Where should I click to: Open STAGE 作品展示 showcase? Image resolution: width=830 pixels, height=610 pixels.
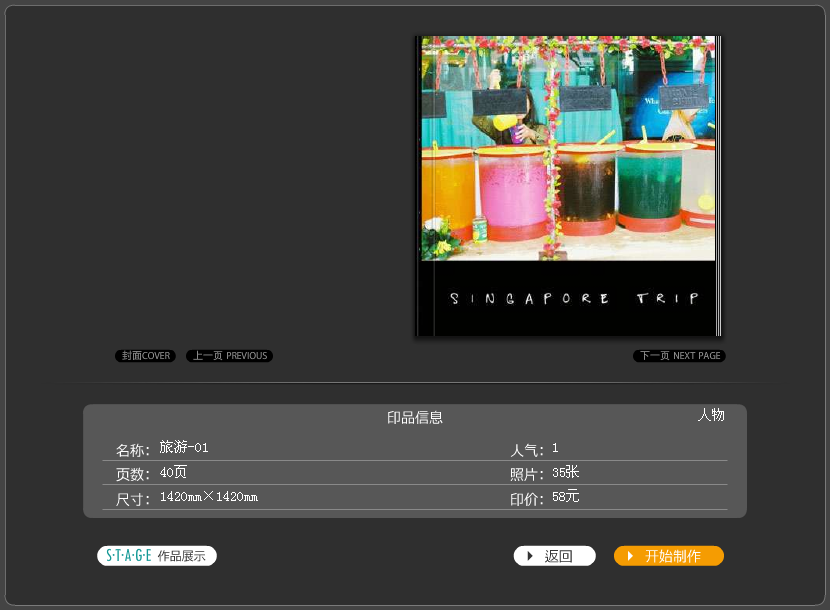(157, 556)
